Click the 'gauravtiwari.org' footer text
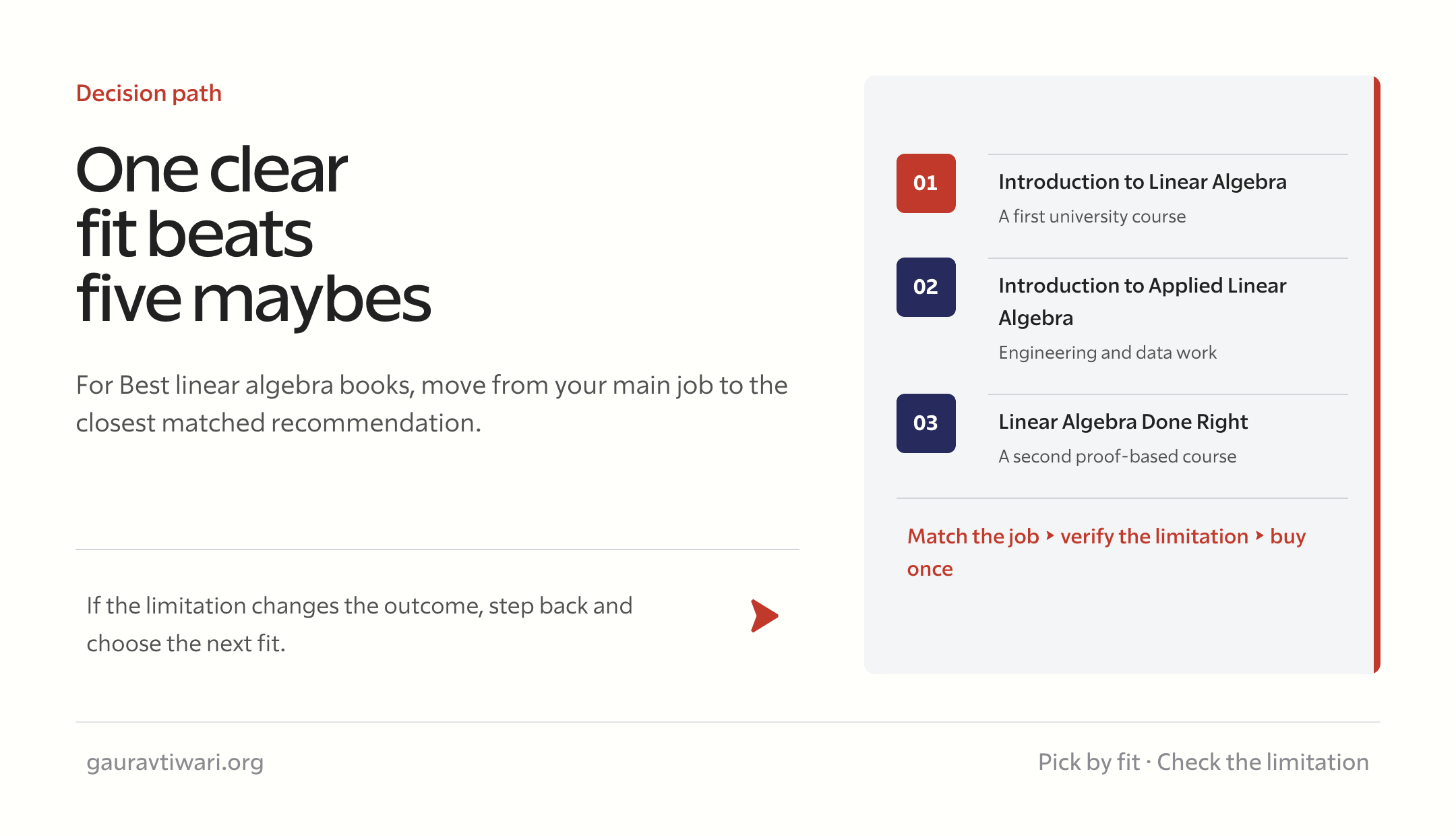1456x836 pixels. pos(175,763)
